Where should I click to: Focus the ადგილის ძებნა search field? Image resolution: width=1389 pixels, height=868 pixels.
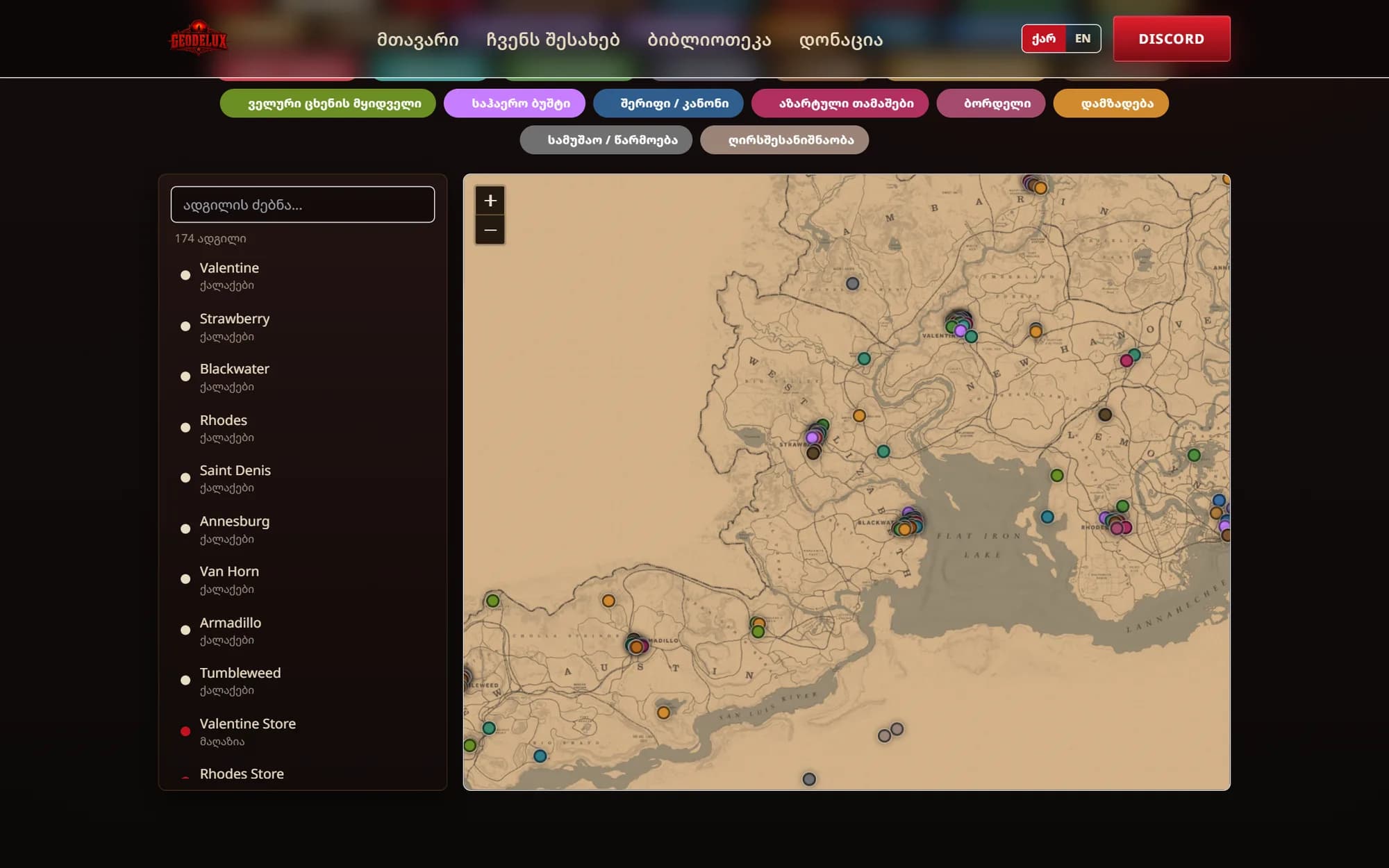(303, 204)
